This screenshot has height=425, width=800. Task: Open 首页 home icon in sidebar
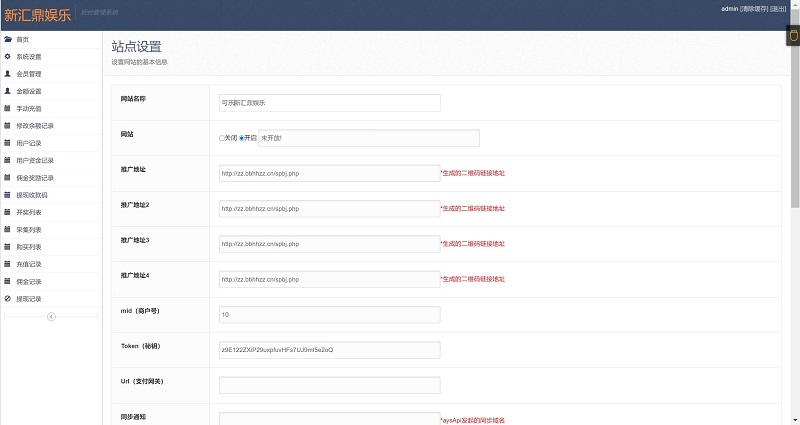8,39
